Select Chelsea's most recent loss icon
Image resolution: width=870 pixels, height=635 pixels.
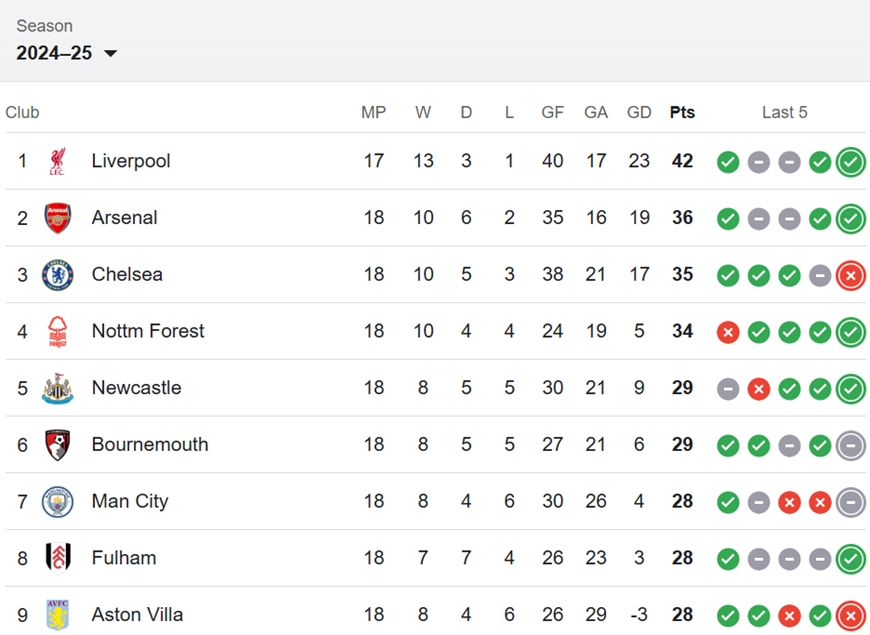(x=851, y=275)
